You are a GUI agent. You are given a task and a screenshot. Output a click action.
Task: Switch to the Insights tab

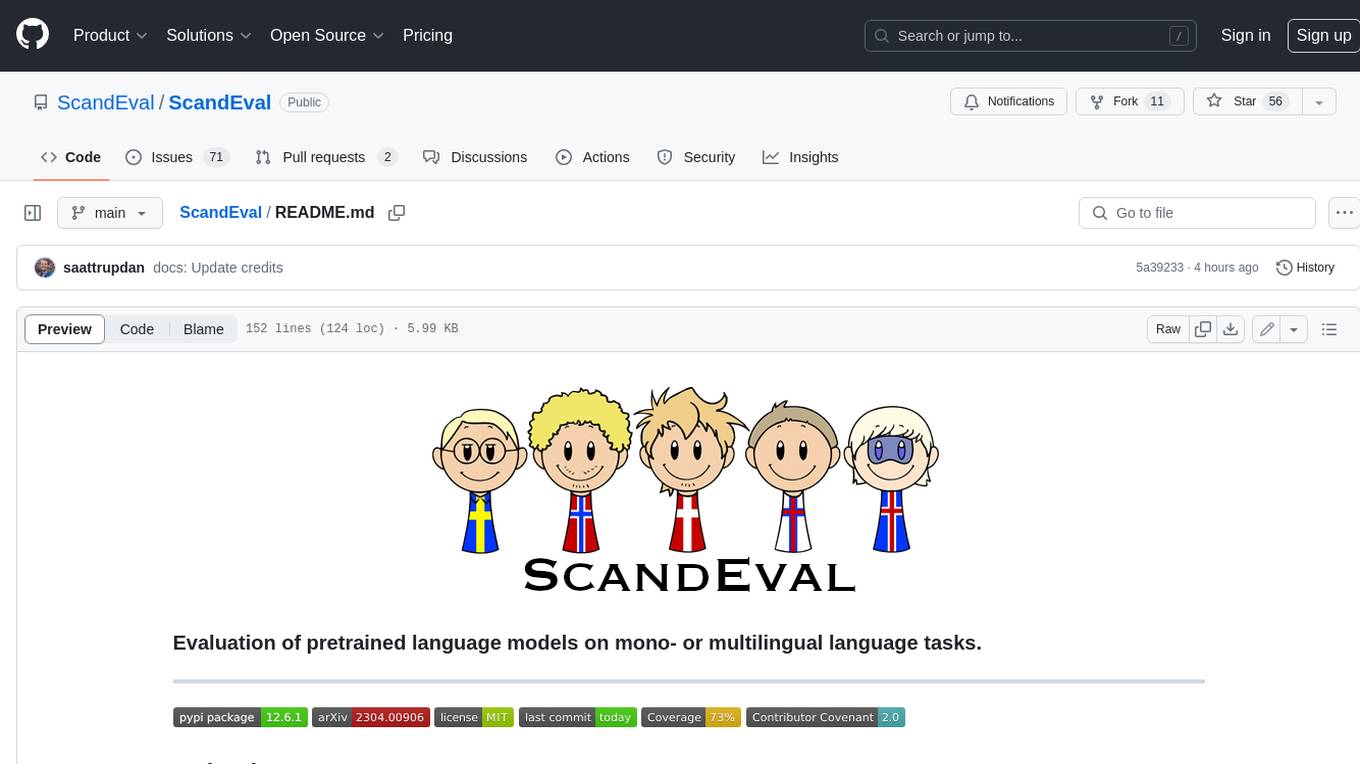(x=800, y=157)
